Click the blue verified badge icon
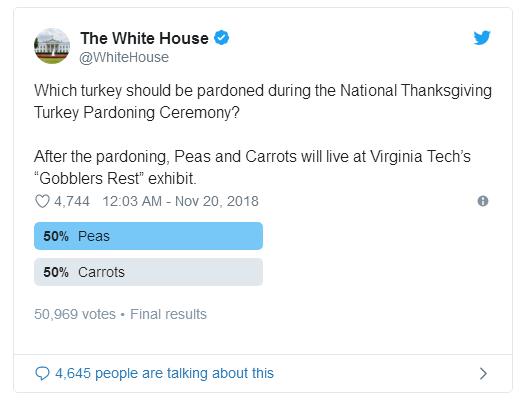 [x=221, y=37]
